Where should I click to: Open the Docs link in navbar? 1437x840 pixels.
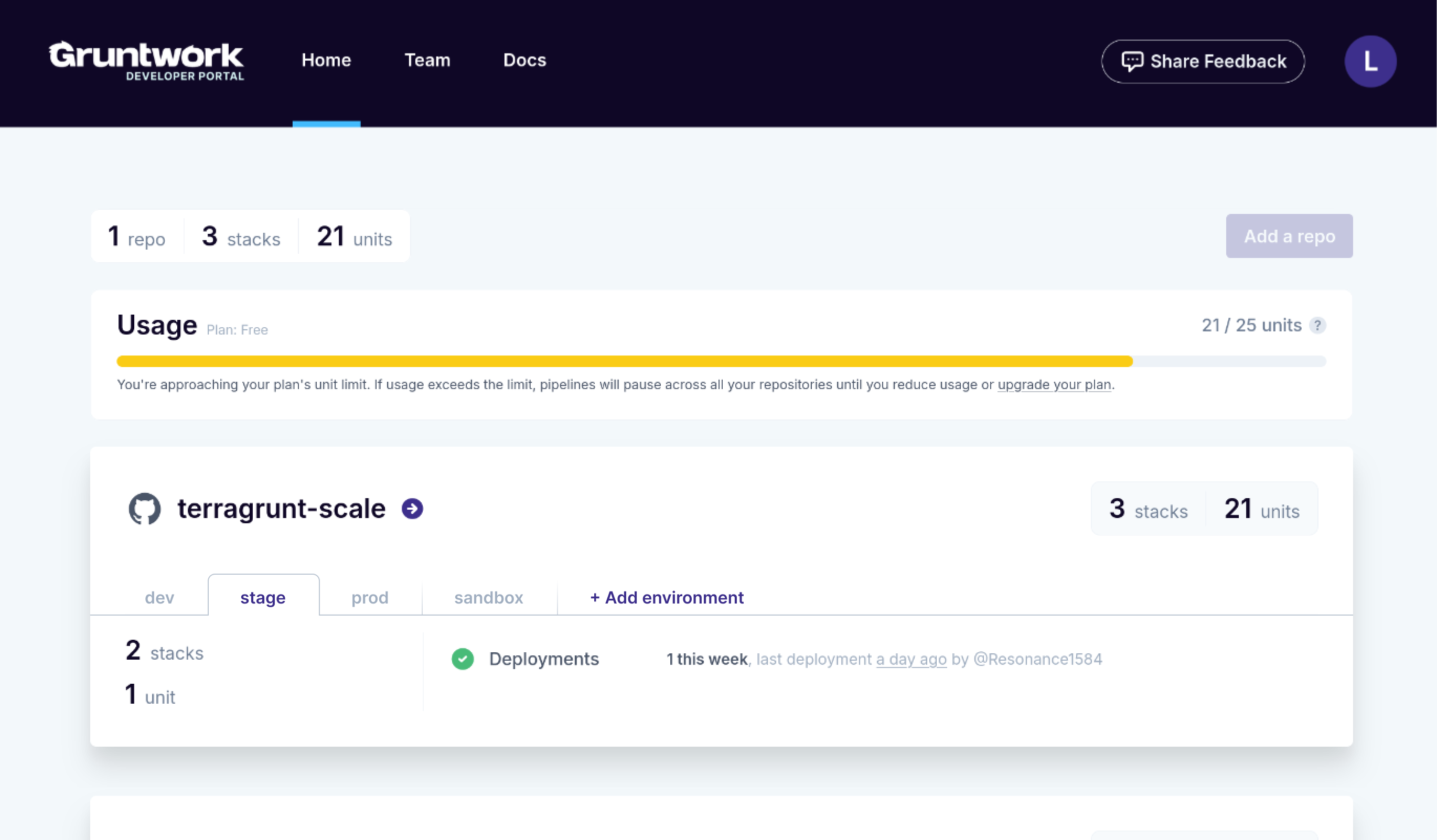[x=524, y=60]
